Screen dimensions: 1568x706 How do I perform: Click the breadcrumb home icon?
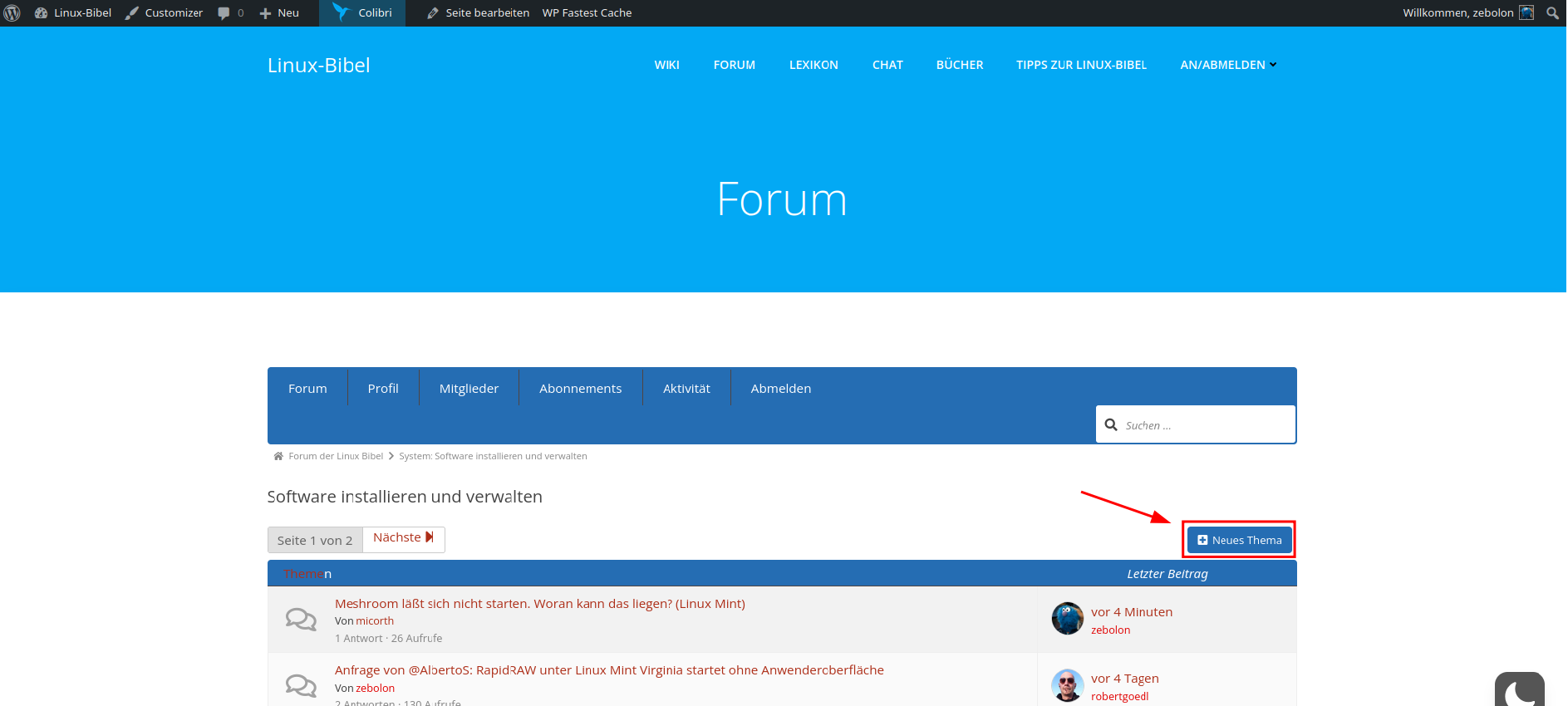pos(278,456)
